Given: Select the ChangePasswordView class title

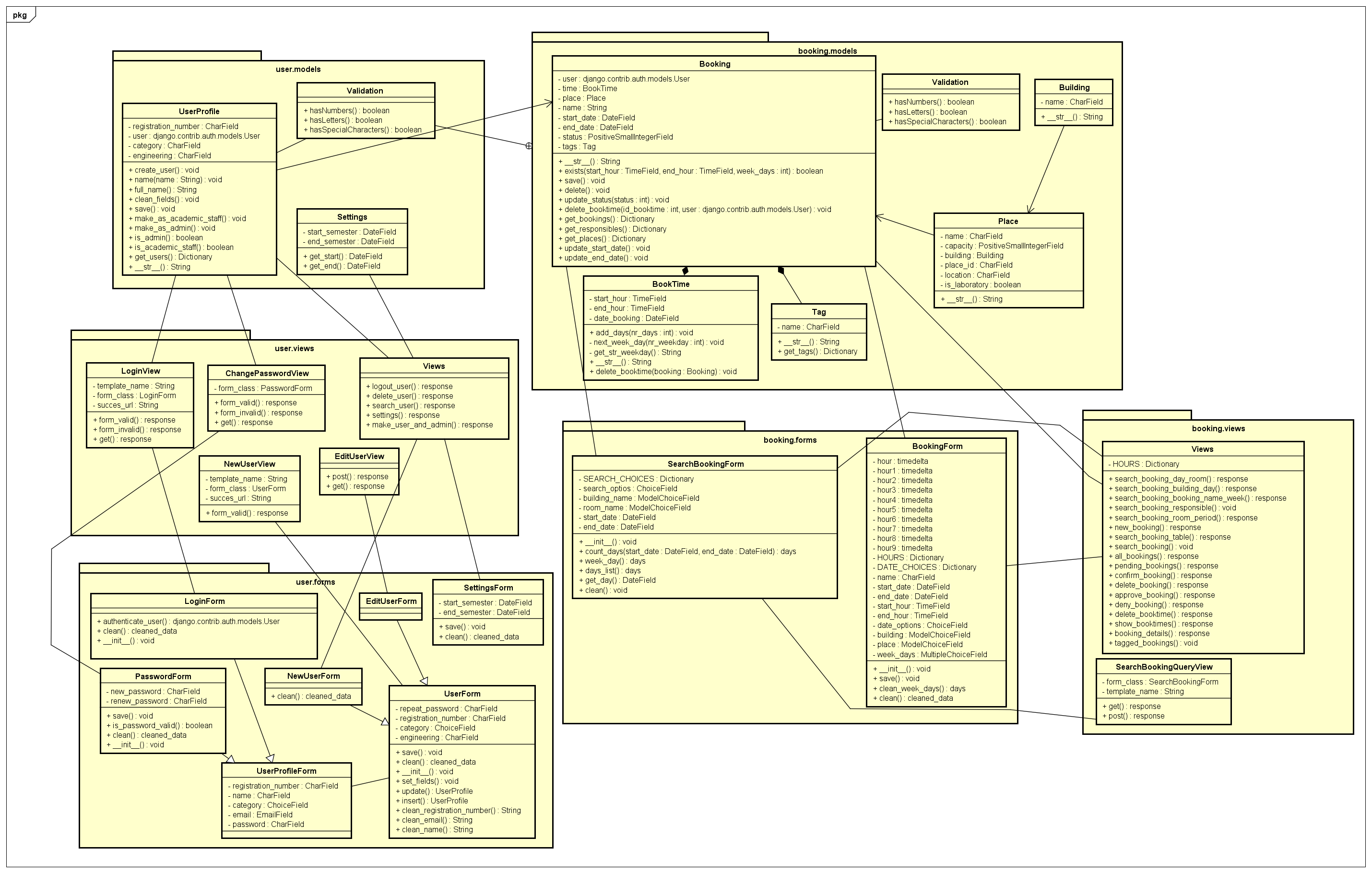Looking at the screenshot, I should [x=267, y=373].
